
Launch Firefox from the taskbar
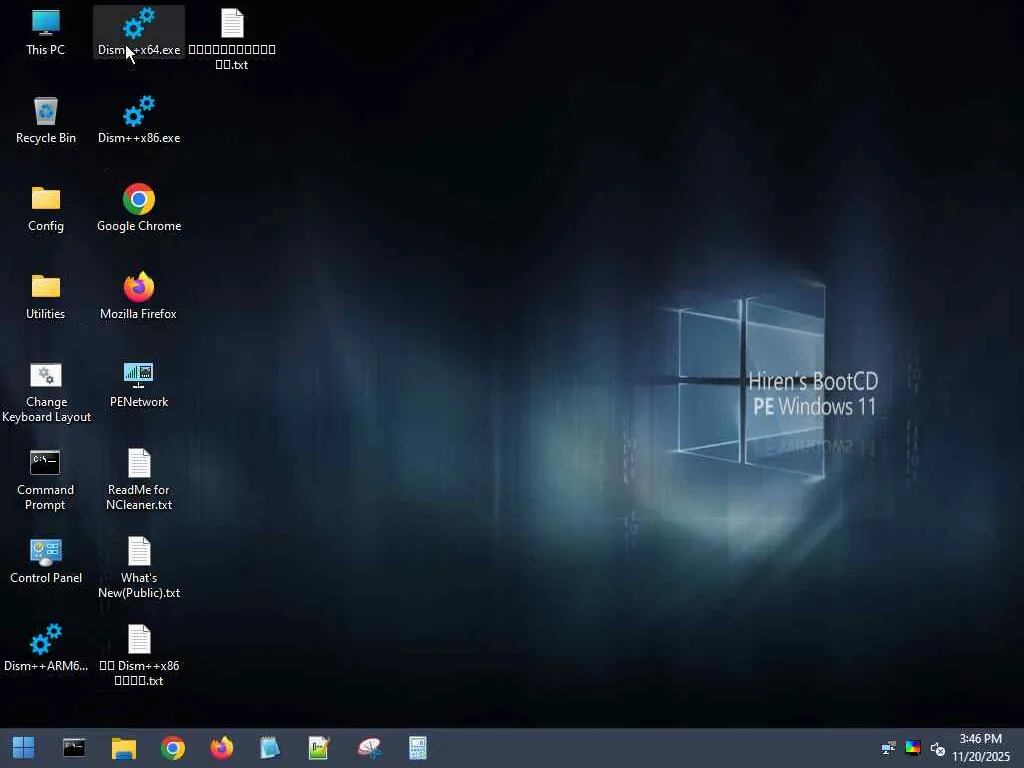pyautogui.click(x=221, y=748)
